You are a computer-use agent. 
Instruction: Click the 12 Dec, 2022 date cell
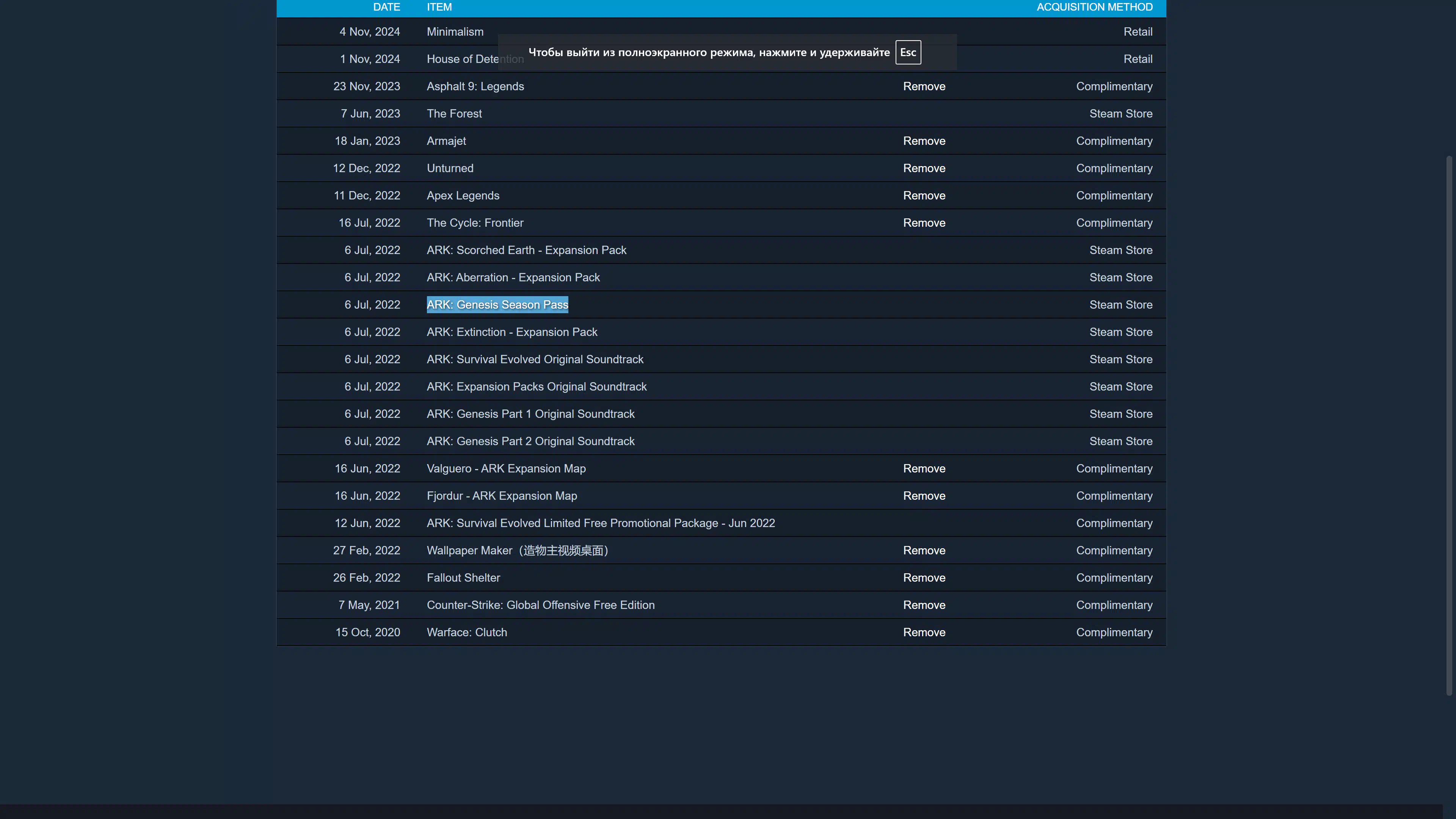(x=366, y=168)
